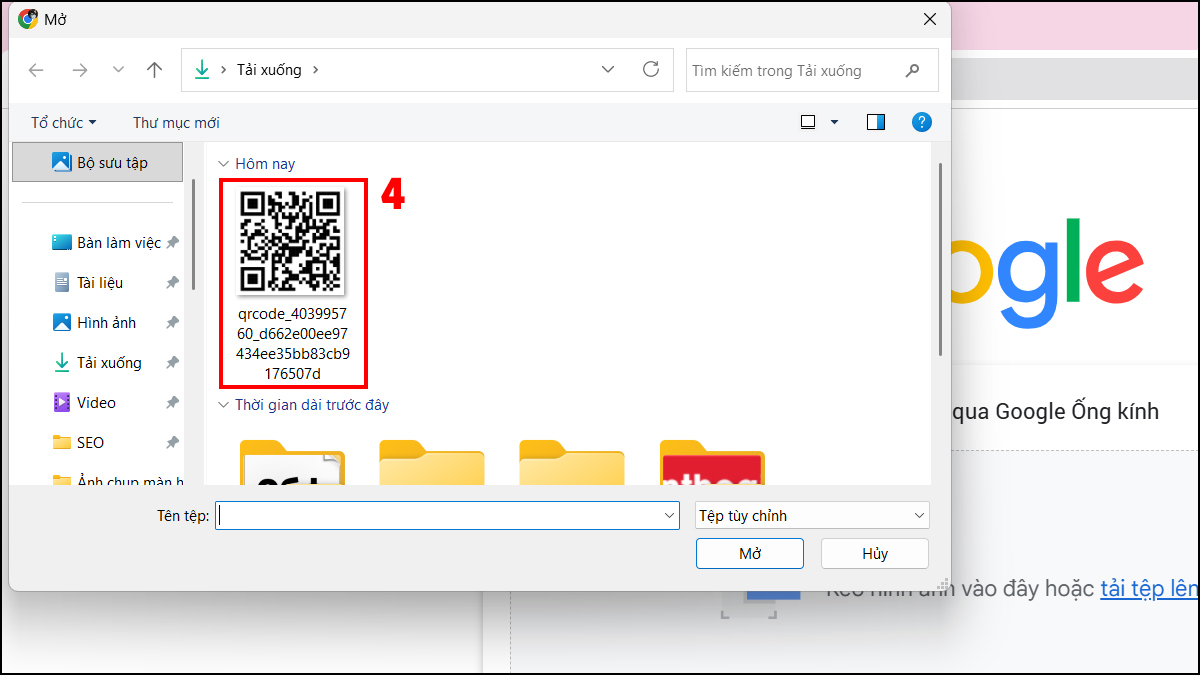Image resolution: width=1200 pixels, height=675 pixels.
Task: Click the pin icon beside Hình ảnh
Action: 172,323
